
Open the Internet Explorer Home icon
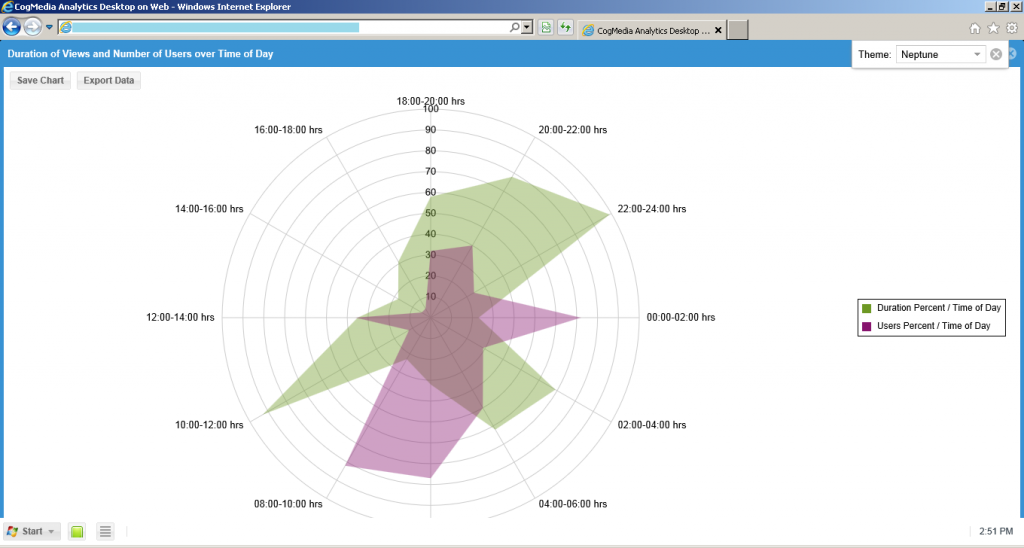coord(975,28)
